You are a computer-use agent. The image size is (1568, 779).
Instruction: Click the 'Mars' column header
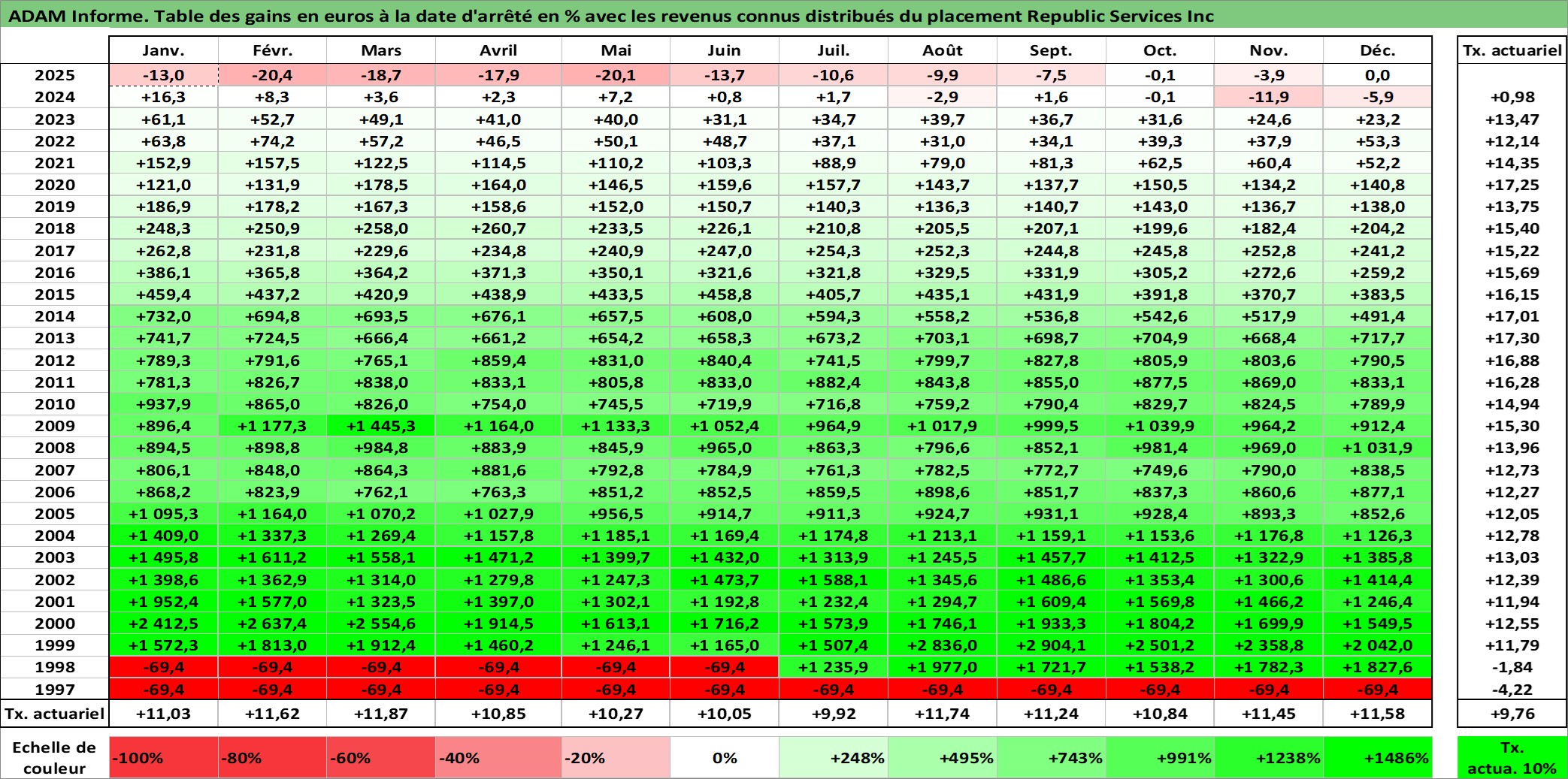click(381, 50)
